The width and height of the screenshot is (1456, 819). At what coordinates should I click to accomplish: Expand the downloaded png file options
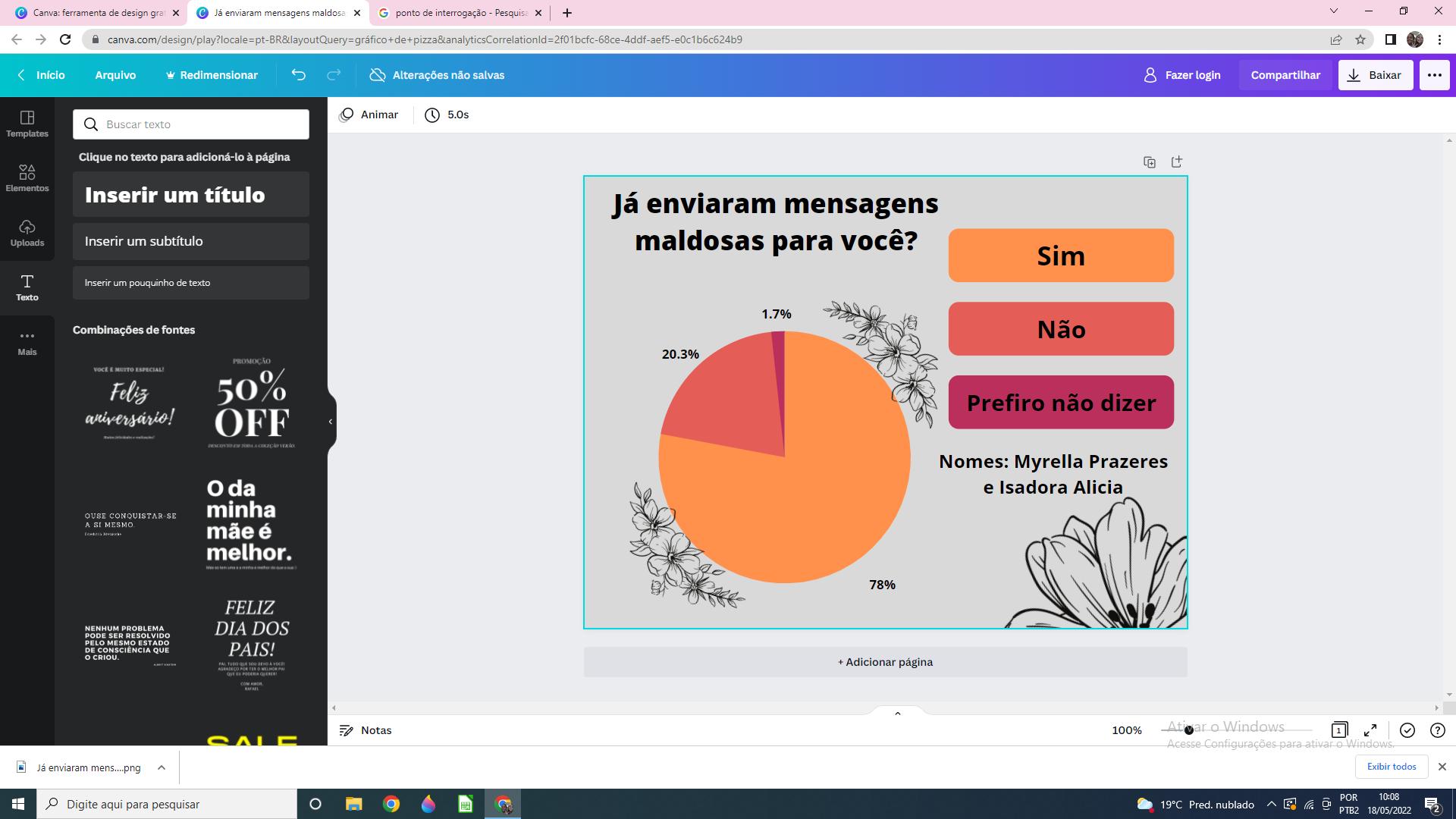click(x=162, y=767)
